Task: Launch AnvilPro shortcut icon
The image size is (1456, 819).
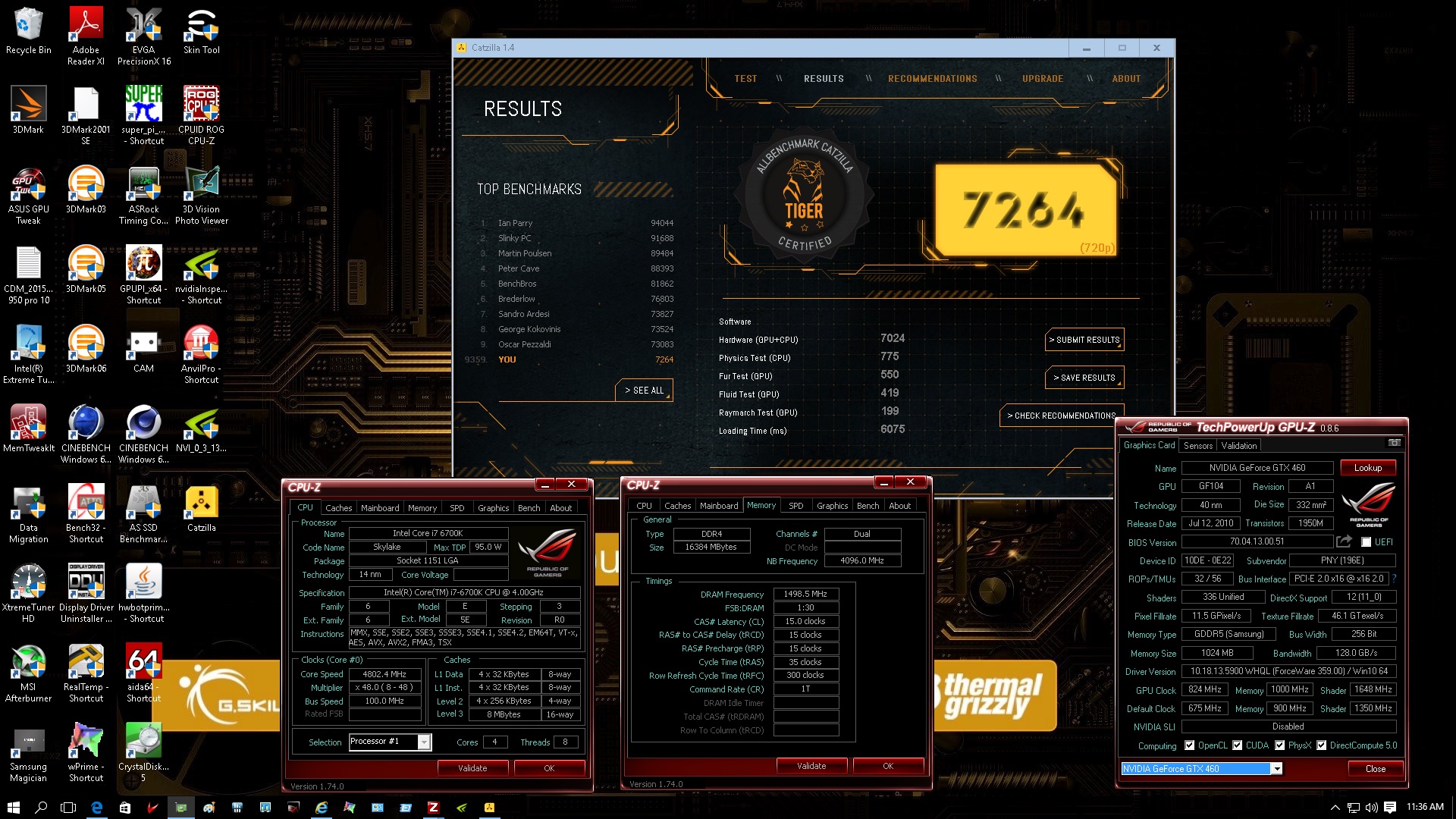Action: coord(201,355)
